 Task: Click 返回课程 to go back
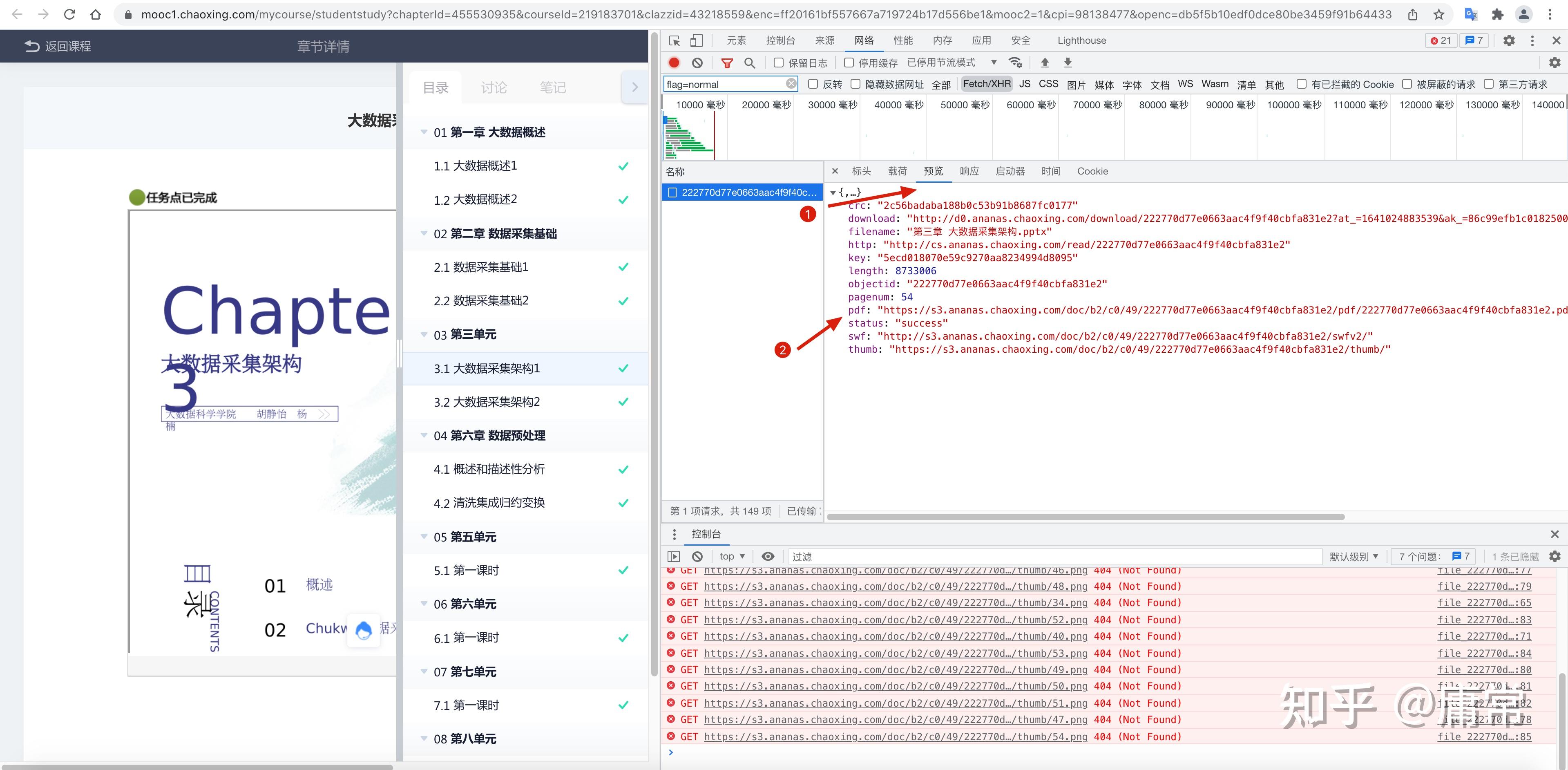point(58,46)
